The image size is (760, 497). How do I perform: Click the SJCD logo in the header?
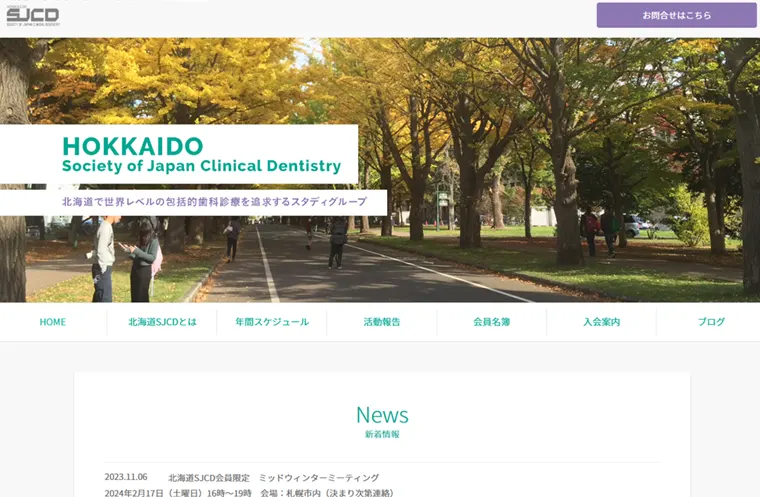(33, 15)
